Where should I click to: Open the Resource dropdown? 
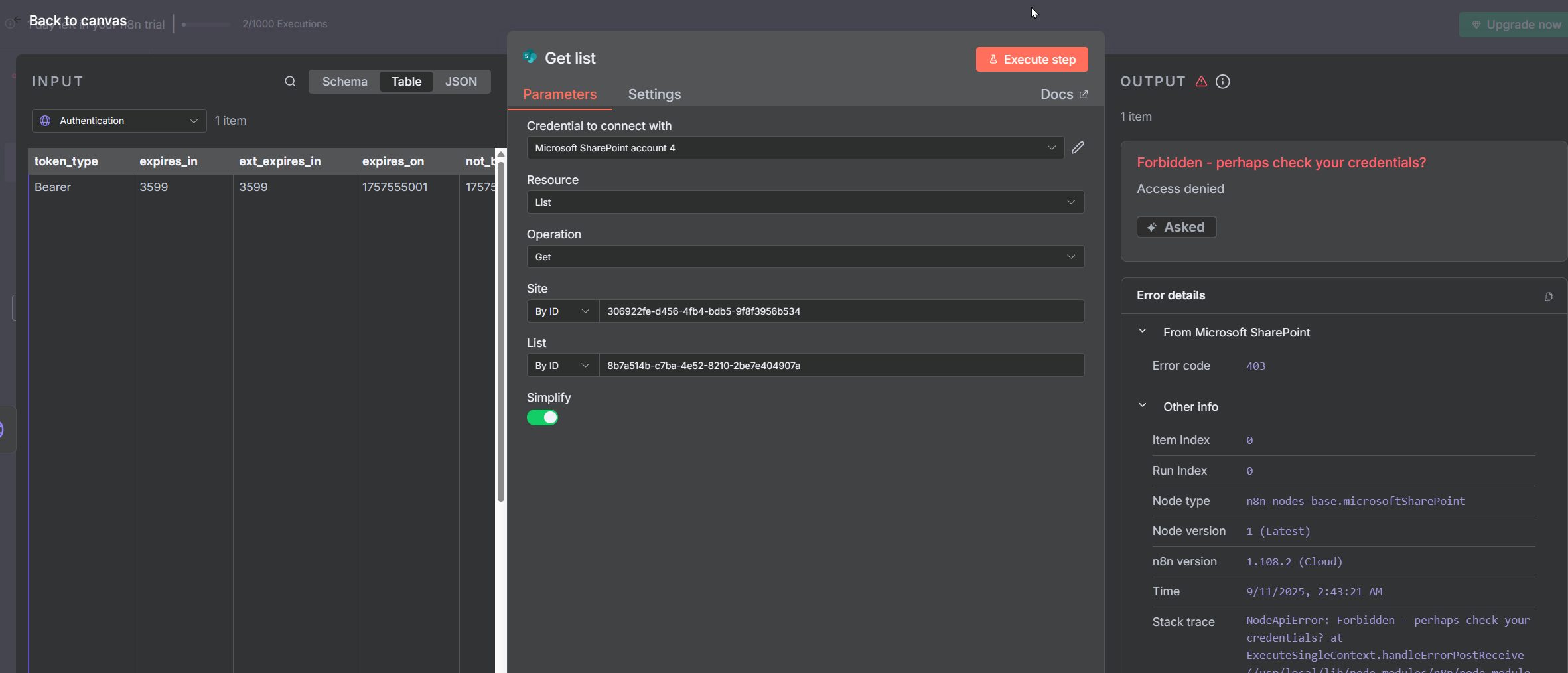coord(805,202)
